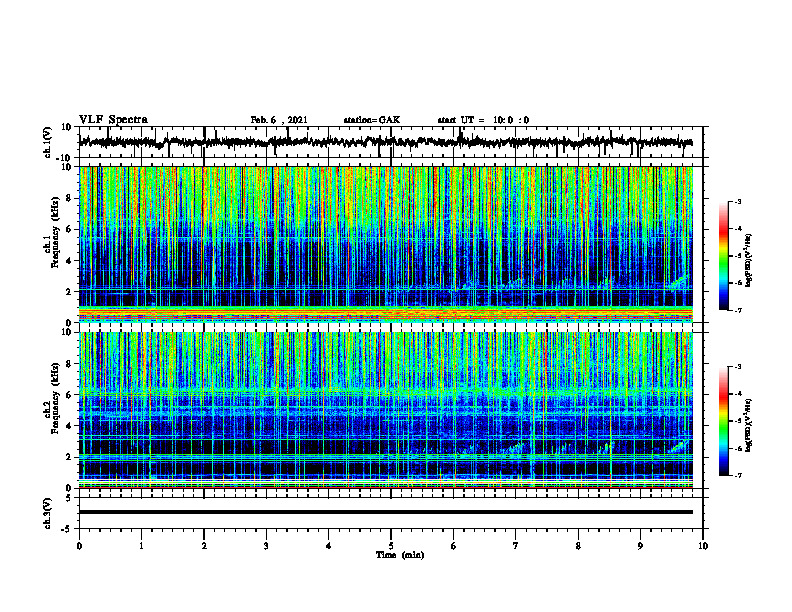Click the ch.1(V) waveform axis label

pyautogui.click(x=48, y=142)
